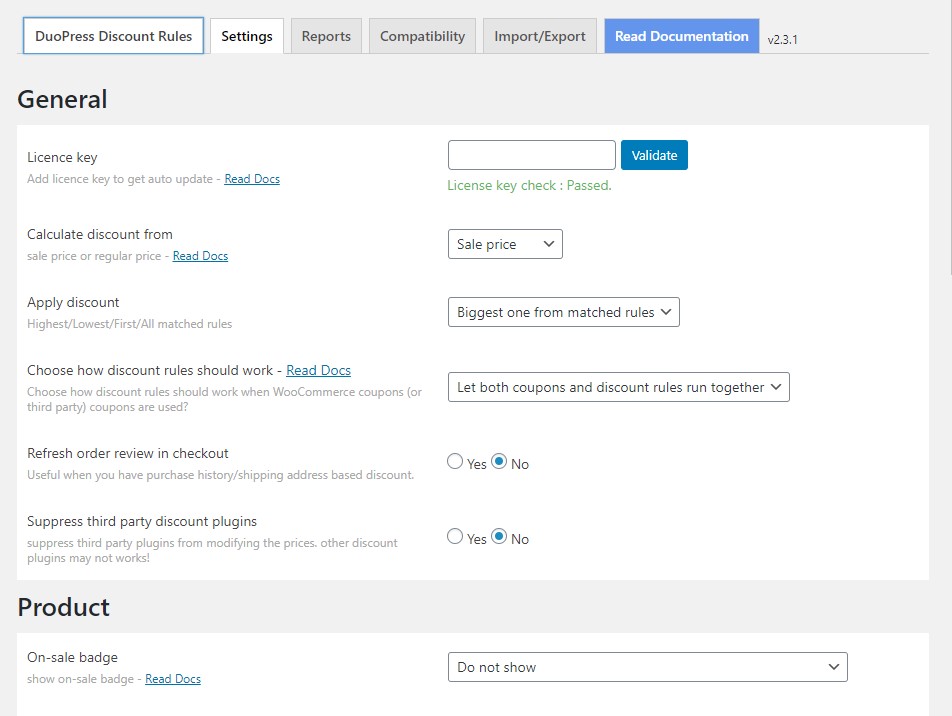This screenshot has width=952, height=716.
Task: Open Read Docs link beside discount rules work
Action: tap(318, 370)
